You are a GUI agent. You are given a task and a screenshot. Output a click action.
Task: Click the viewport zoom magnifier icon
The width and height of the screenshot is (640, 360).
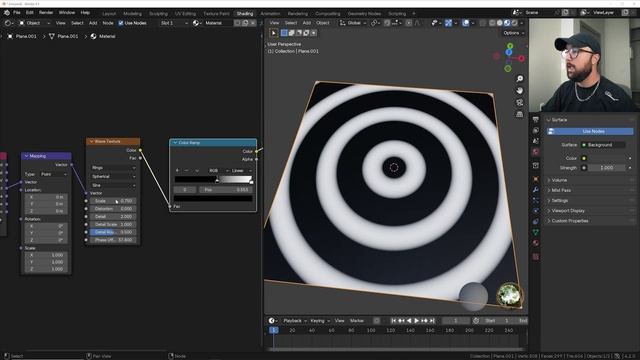pos(520,78)
